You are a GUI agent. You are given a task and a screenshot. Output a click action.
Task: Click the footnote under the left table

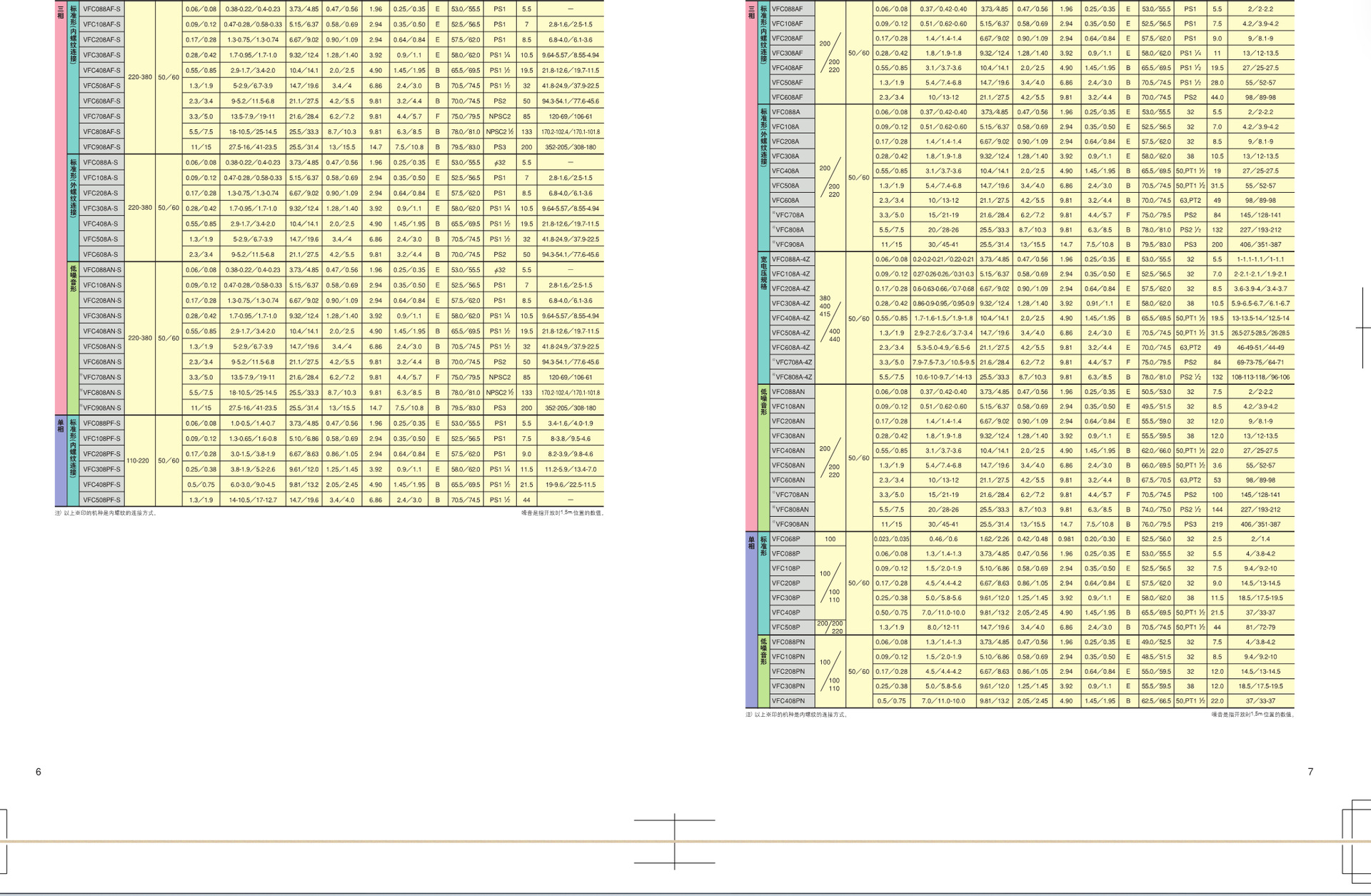tap(107, 513)
